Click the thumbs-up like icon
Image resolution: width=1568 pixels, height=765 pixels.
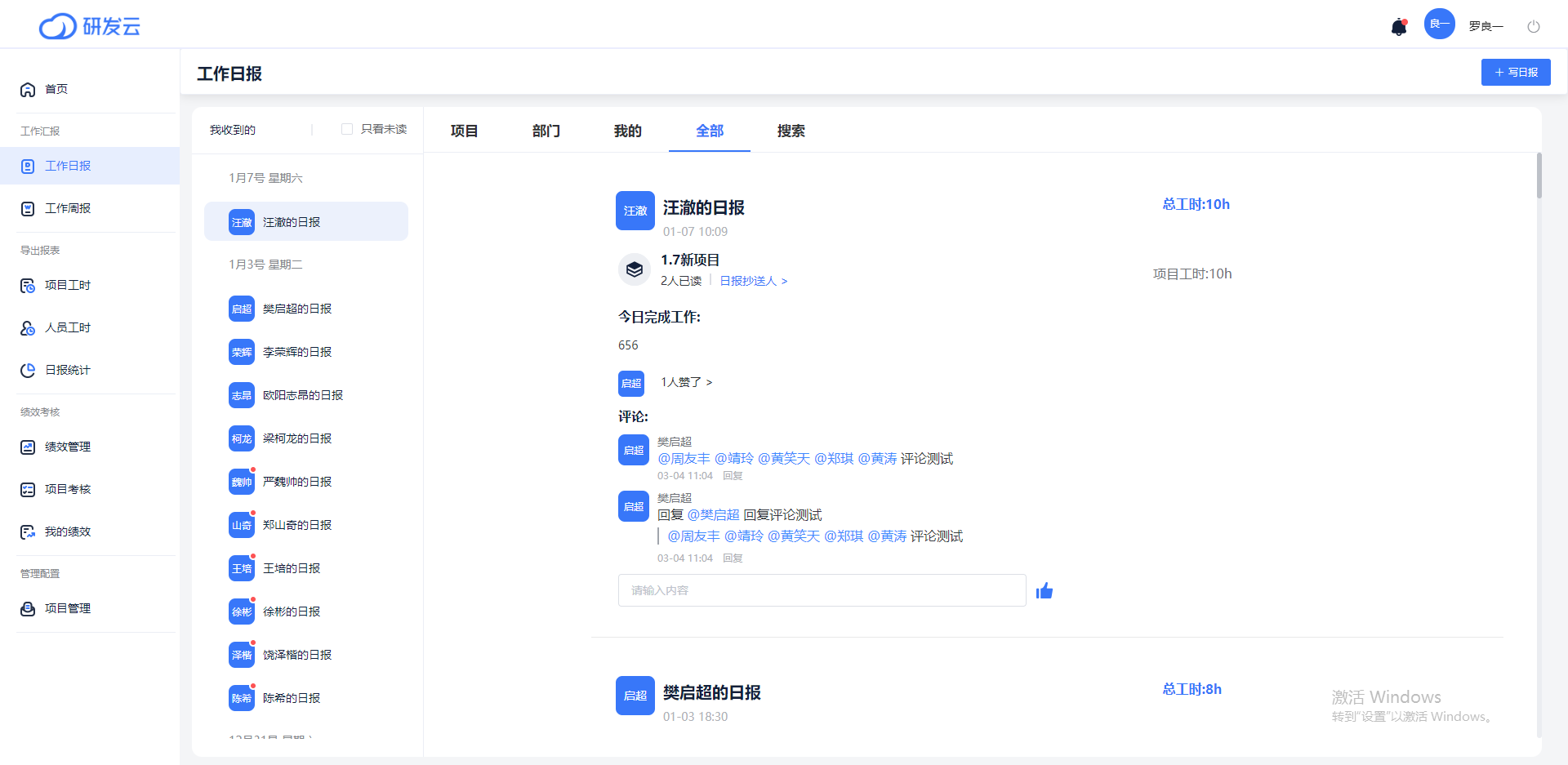coord(1045,590)
